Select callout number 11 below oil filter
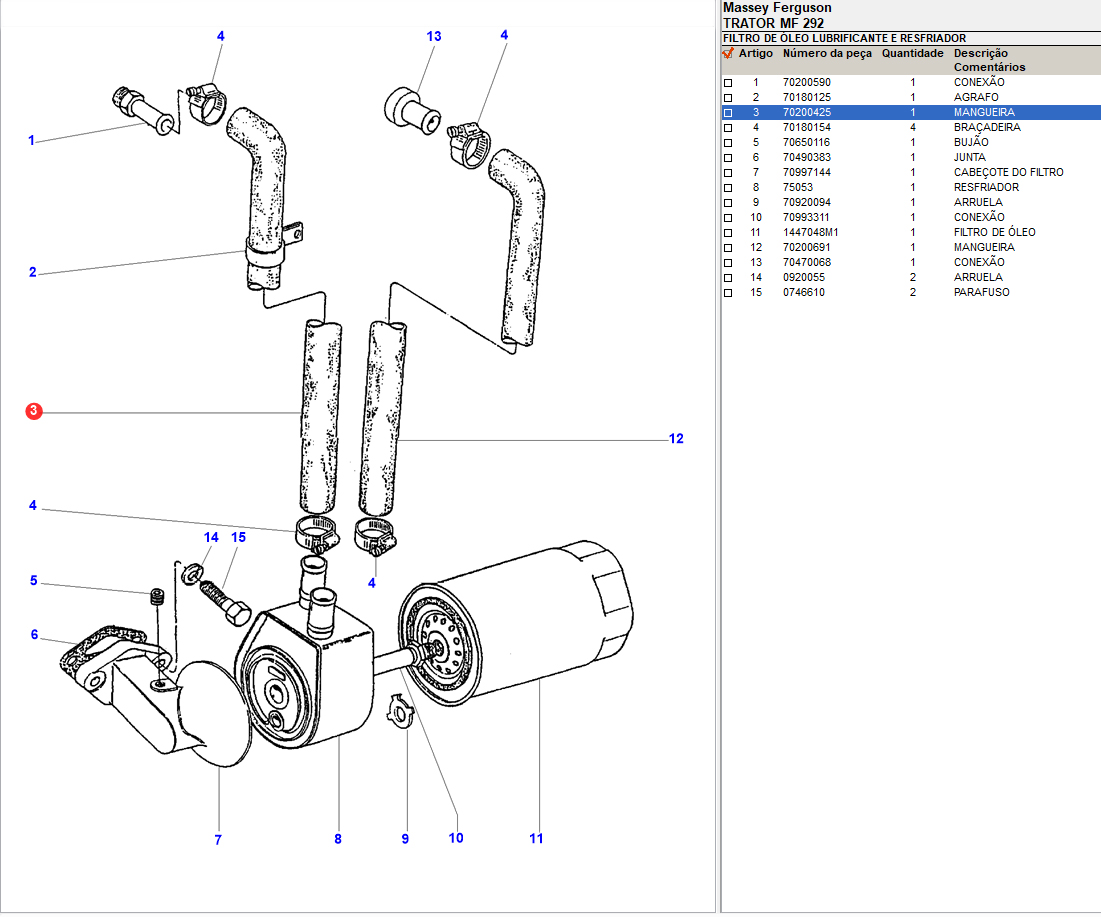 coord(536,839)
